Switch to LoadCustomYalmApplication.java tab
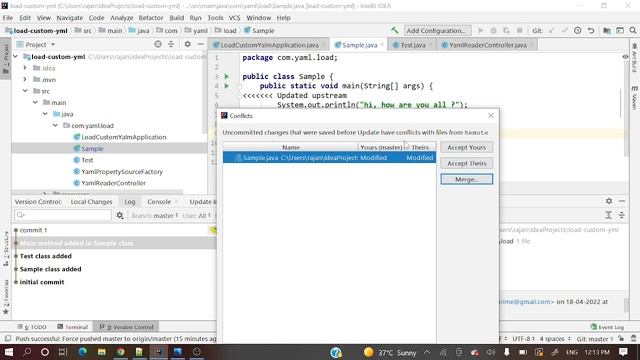640x360 pixels. coord(269,45)
